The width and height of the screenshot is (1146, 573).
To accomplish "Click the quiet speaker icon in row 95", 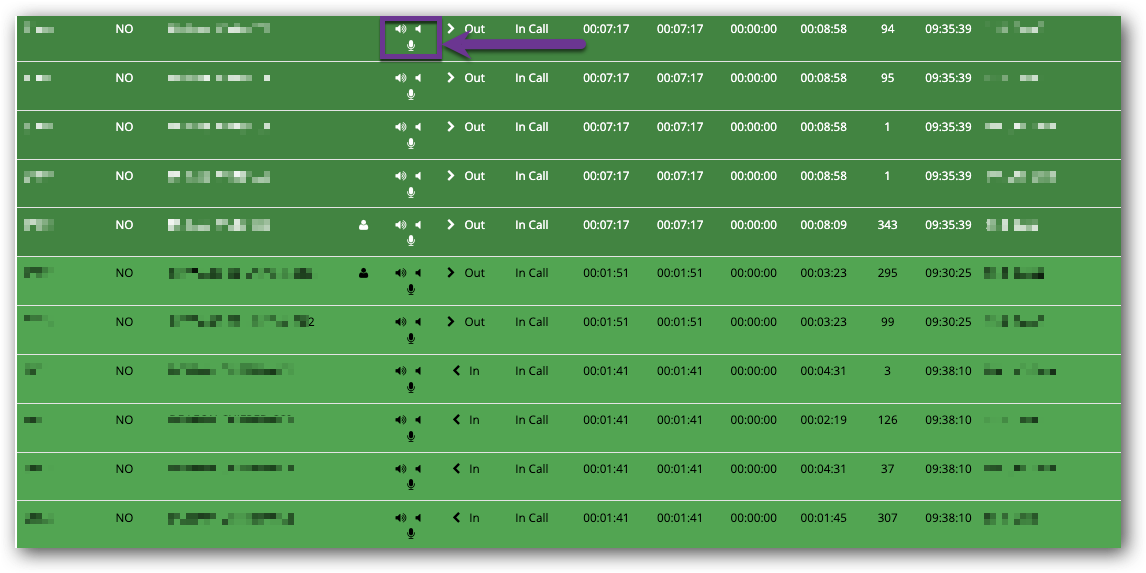I will click(x=418, y=77).
